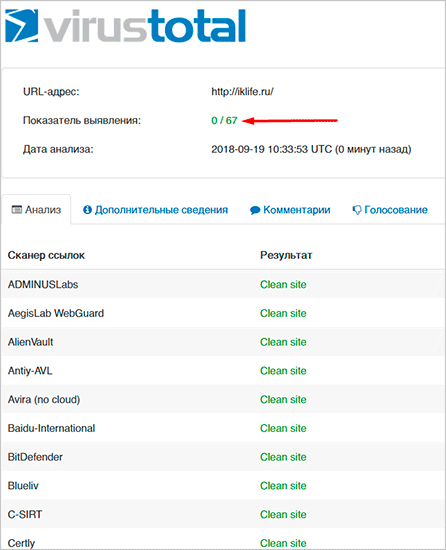446x550 pixels.
Task: Click the virustotal wordmark text
Action: [x=144, y=26]
